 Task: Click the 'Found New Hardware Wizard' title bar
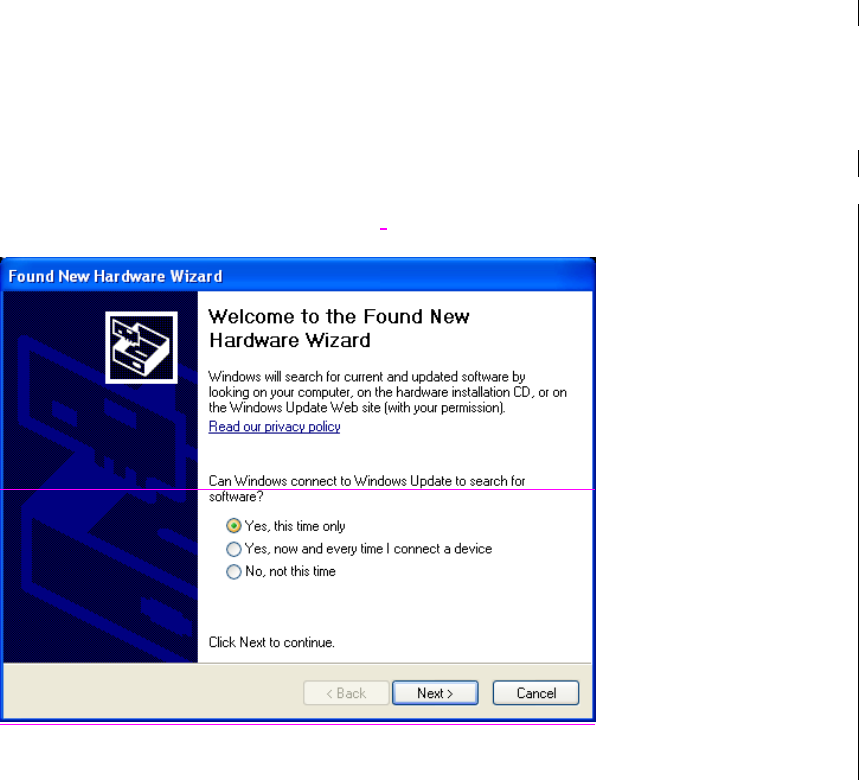[x=298, y=276]
